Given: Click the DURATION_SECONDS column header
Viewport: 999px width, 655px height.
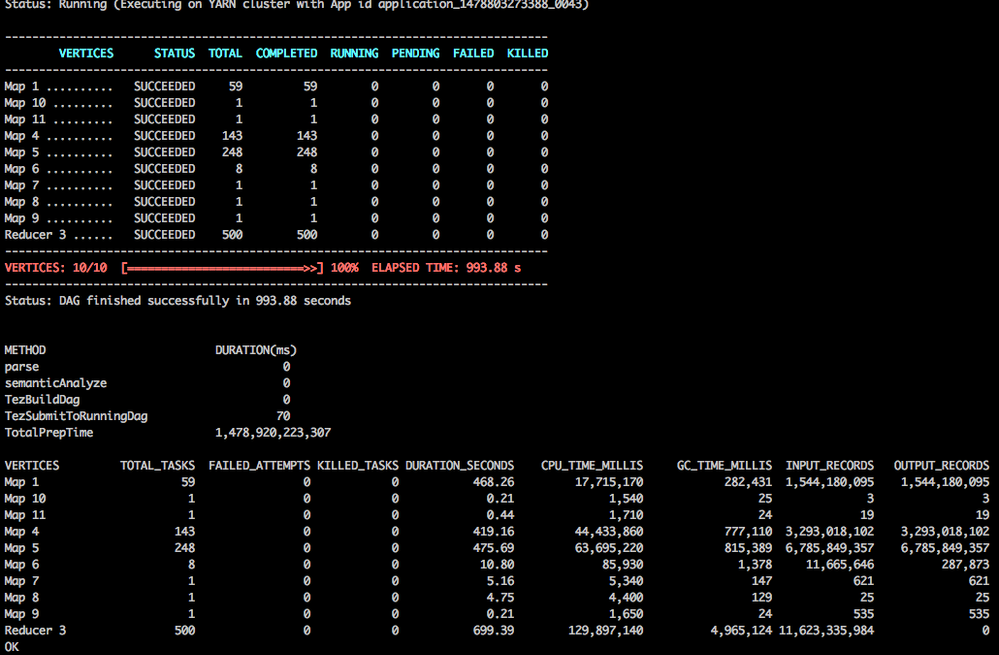Looking at the screenshot, I should [459, 466].
